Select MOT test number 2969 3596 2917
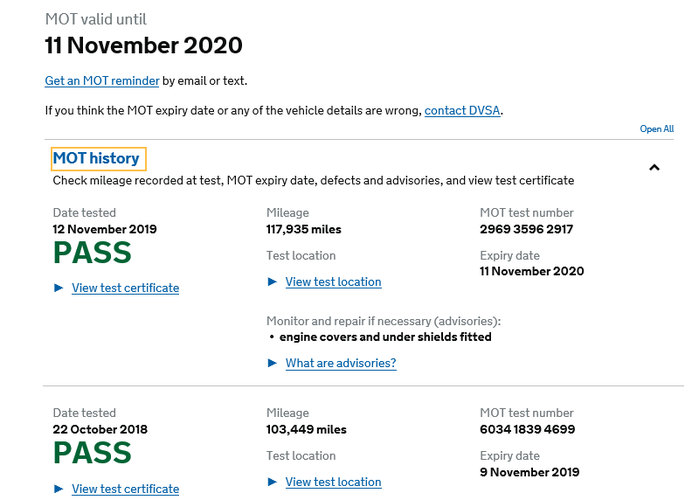The height and width of the screenshot is (500, 692). [527, 229]
